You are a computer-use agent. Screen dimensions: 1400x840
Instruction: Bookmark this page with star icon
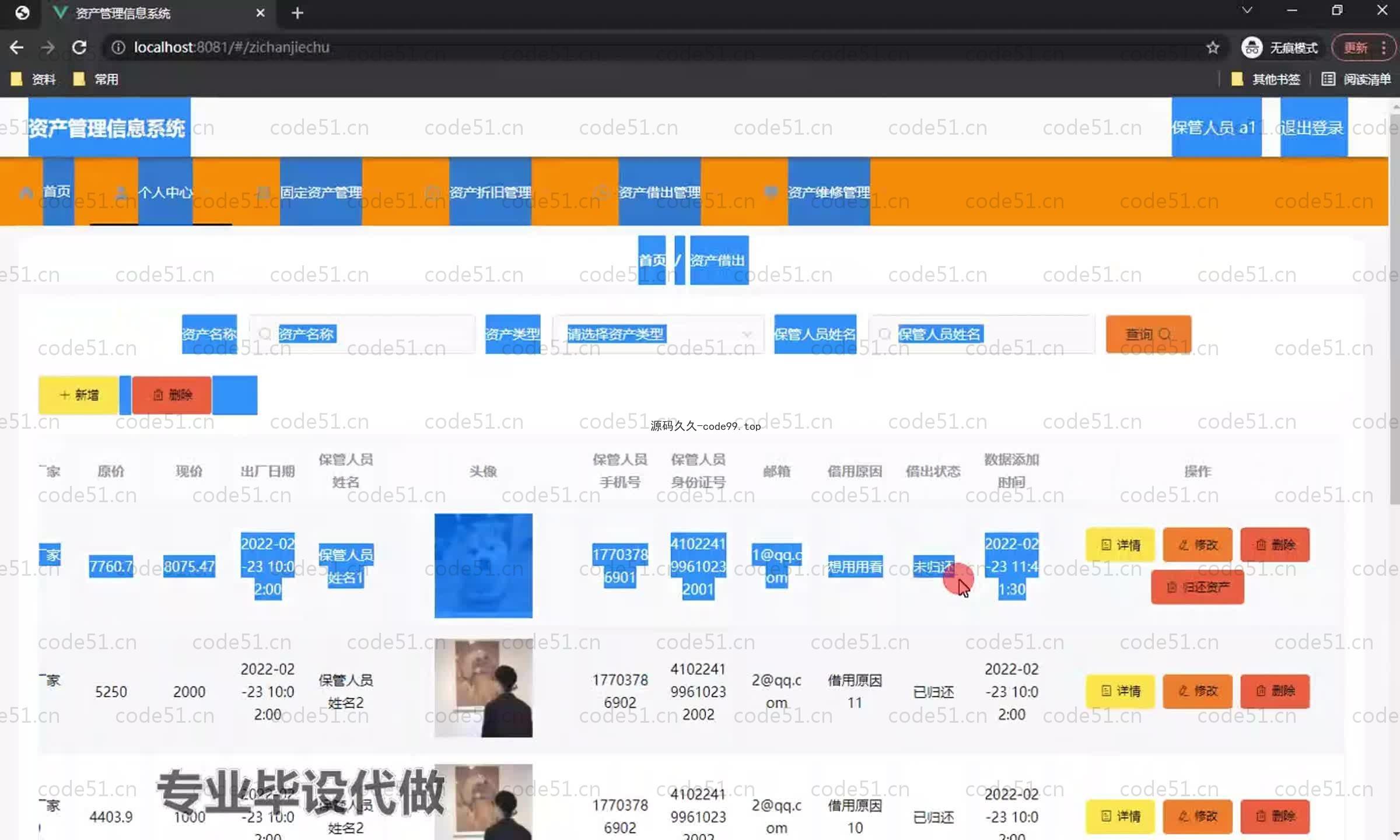pos(1213,47)
